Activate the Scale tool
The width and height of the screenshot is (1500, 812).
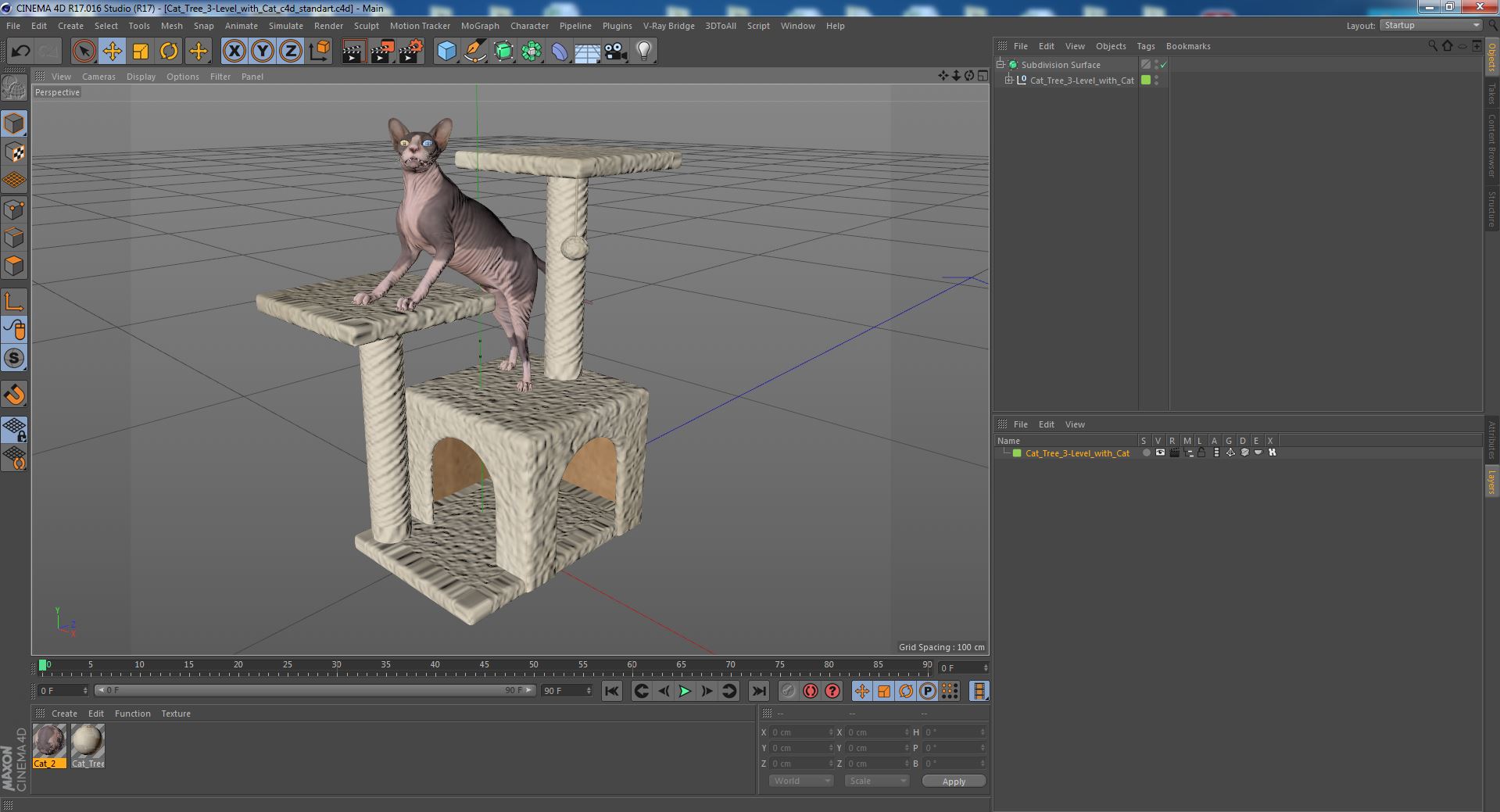140,52
